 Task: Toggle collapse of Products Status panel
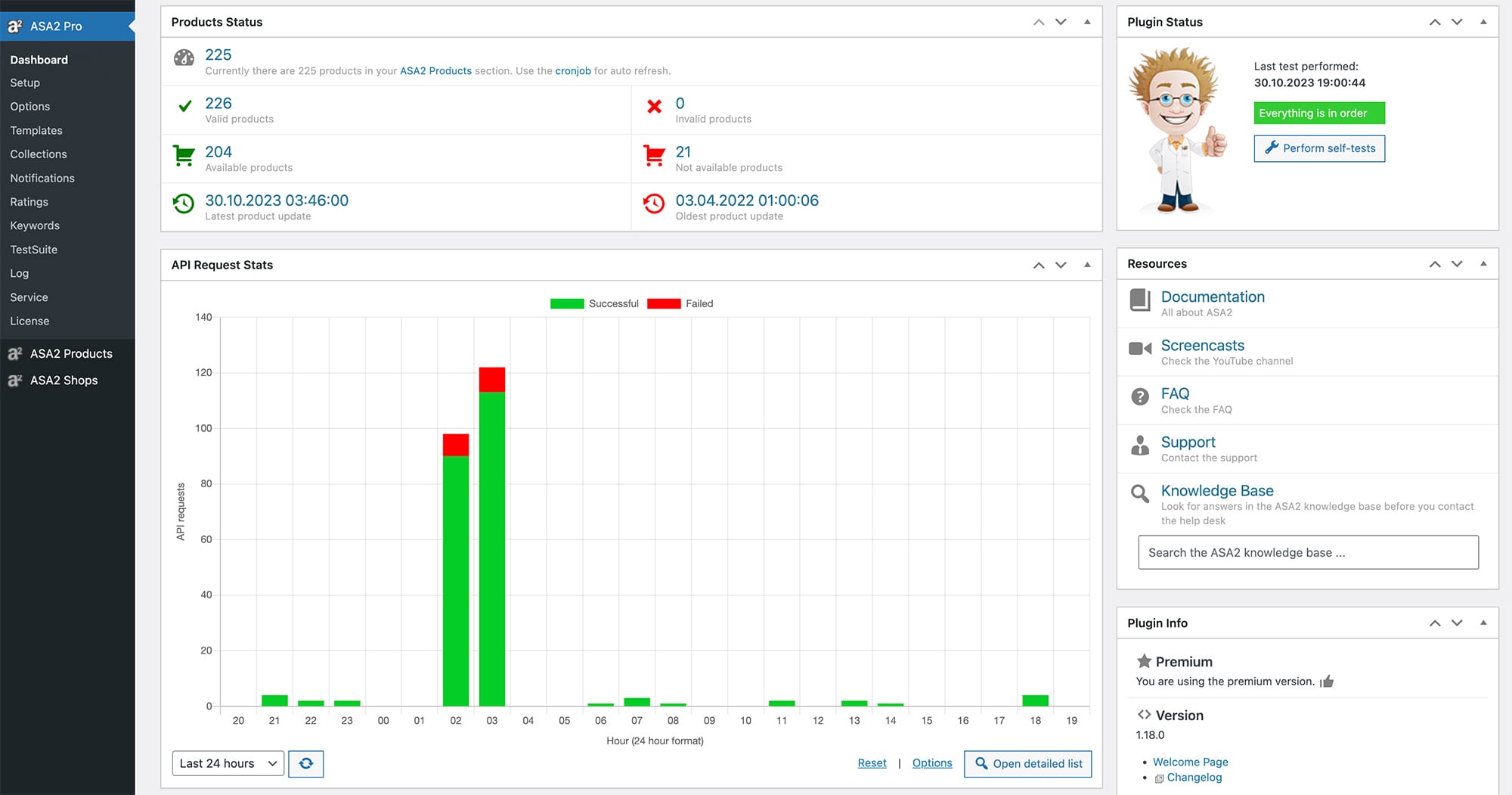tap(1087, 22)
